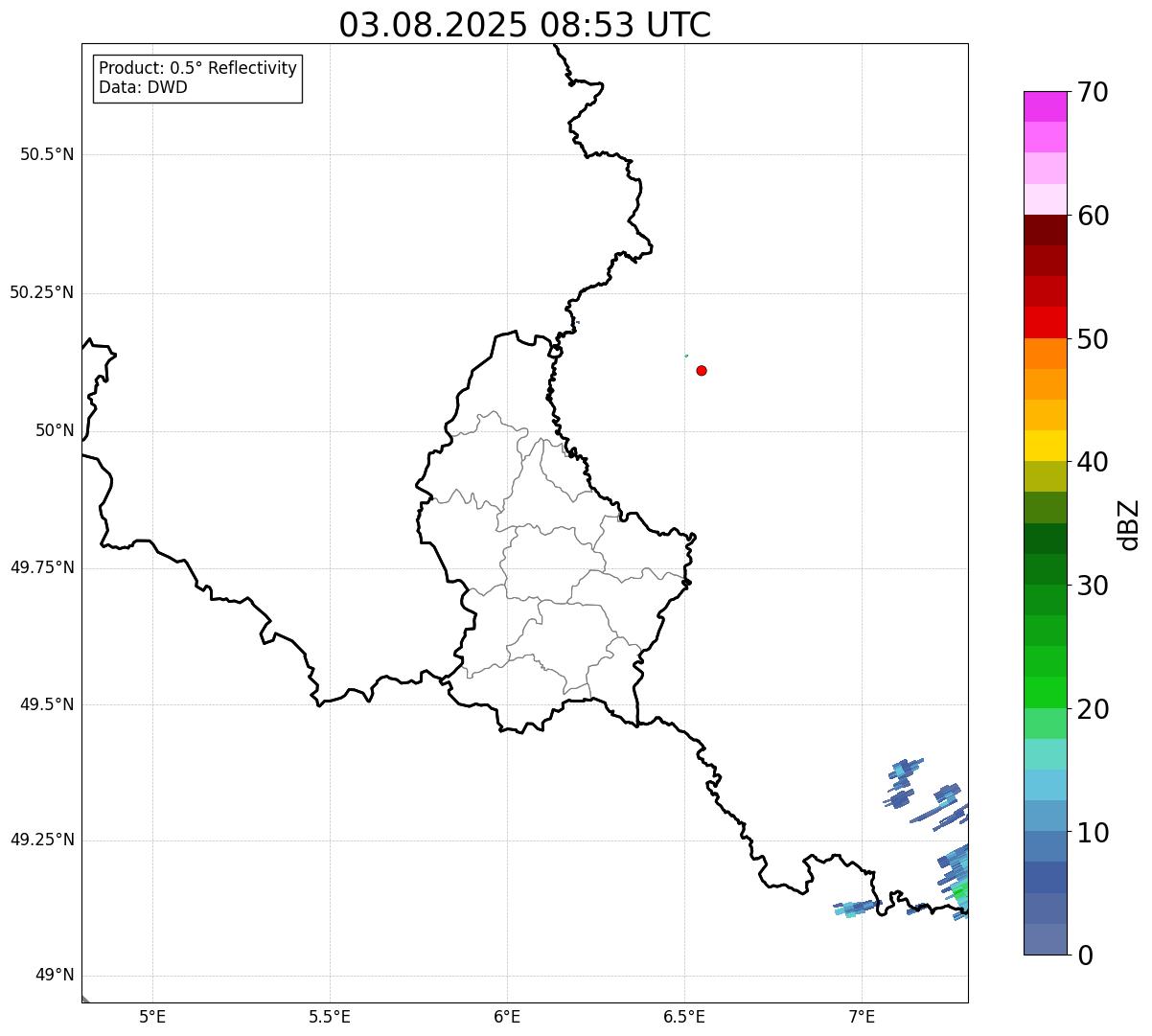Click the 5°E longitude label

point(152,1017)
